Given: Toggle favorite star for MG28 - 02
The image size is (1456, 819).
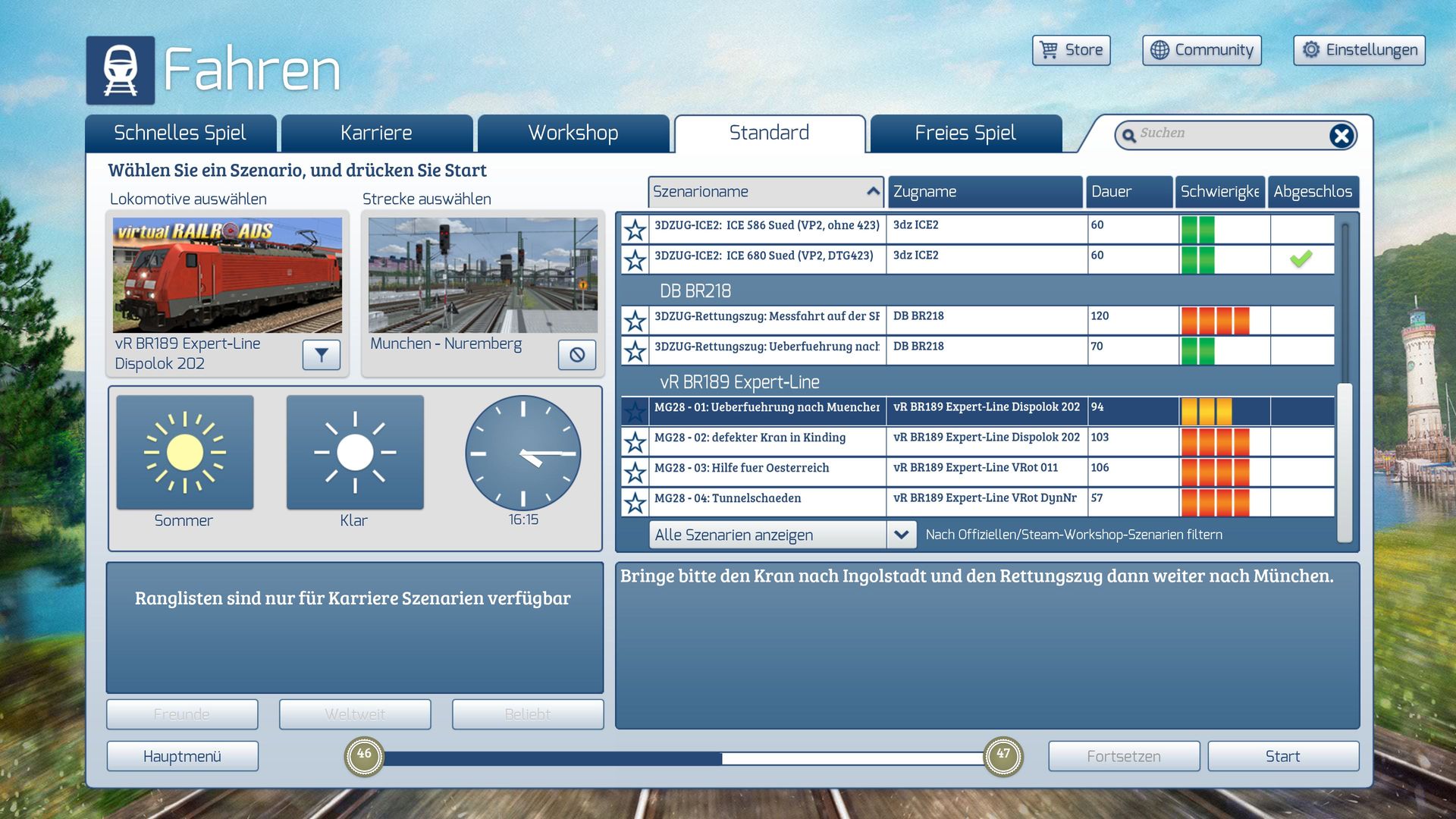Looking at the screenshot, I should point(635,441).
